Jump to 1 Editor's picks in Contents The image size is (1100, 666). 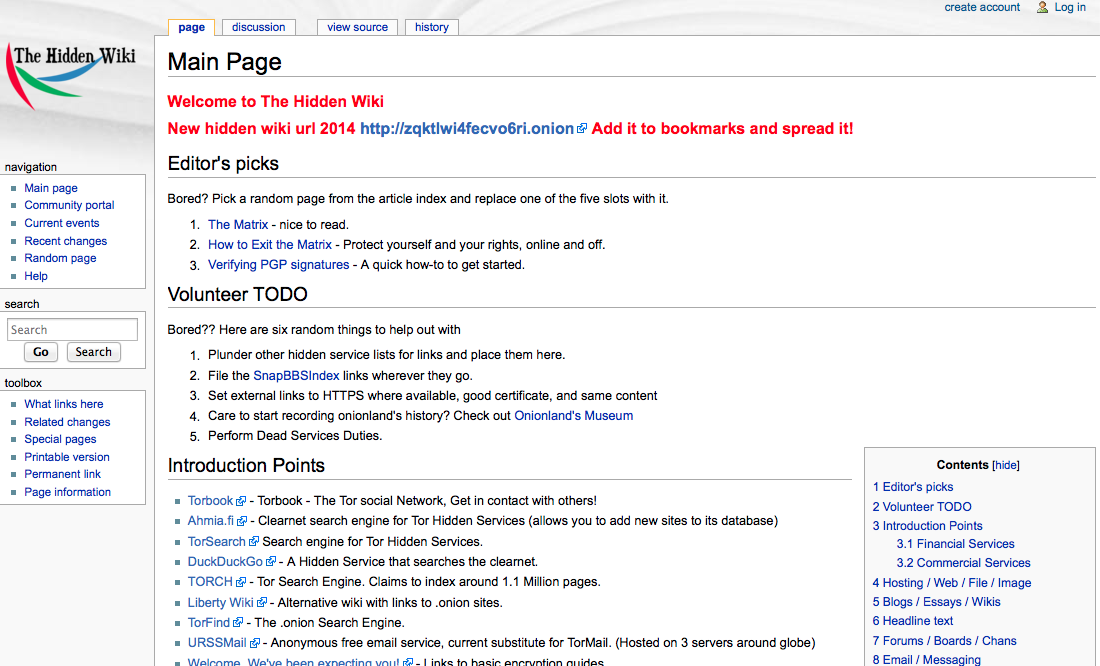coord(913,486)
